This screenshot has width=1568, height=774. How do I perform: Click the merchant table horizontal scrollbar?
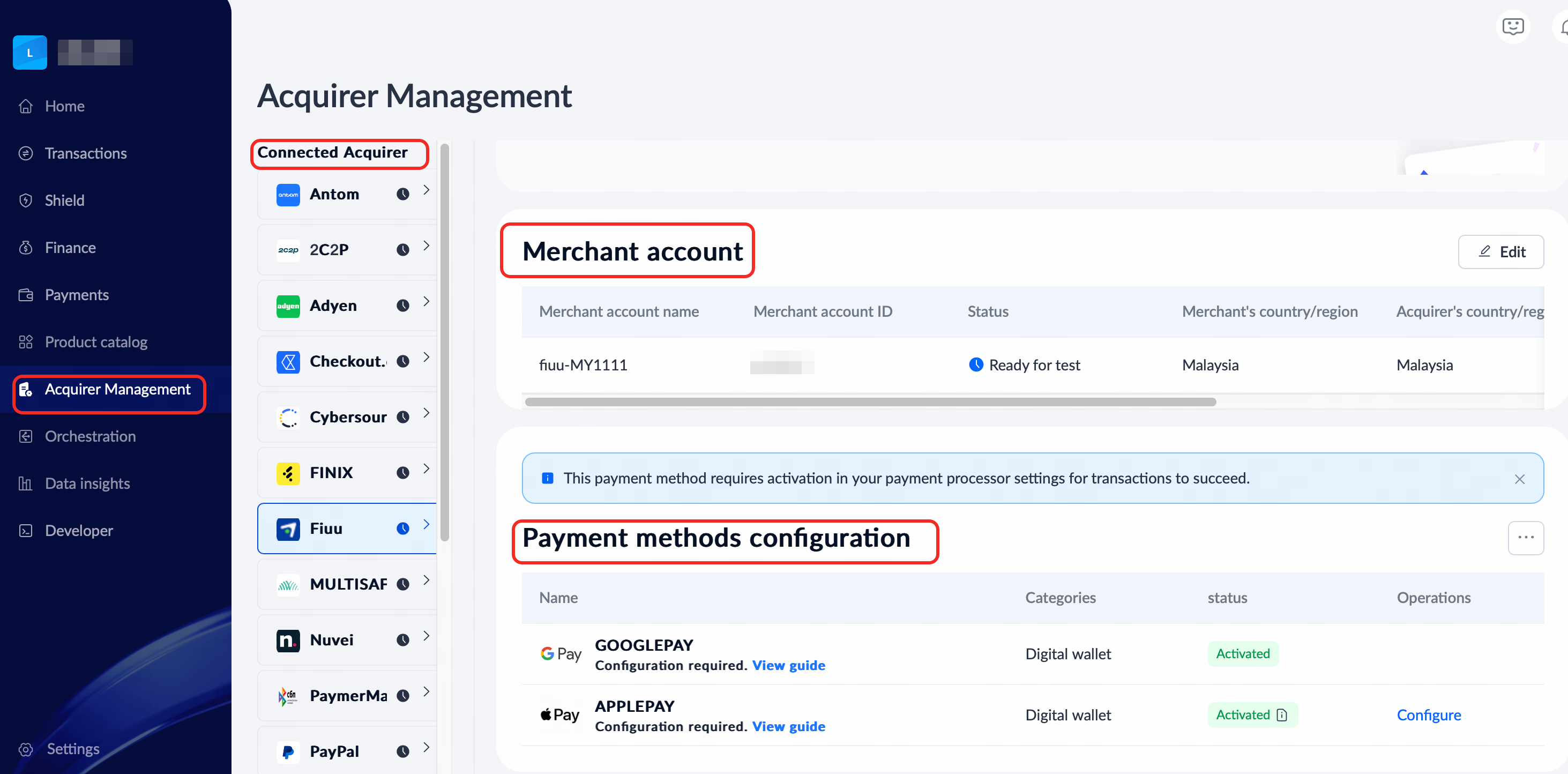point(870,402)
